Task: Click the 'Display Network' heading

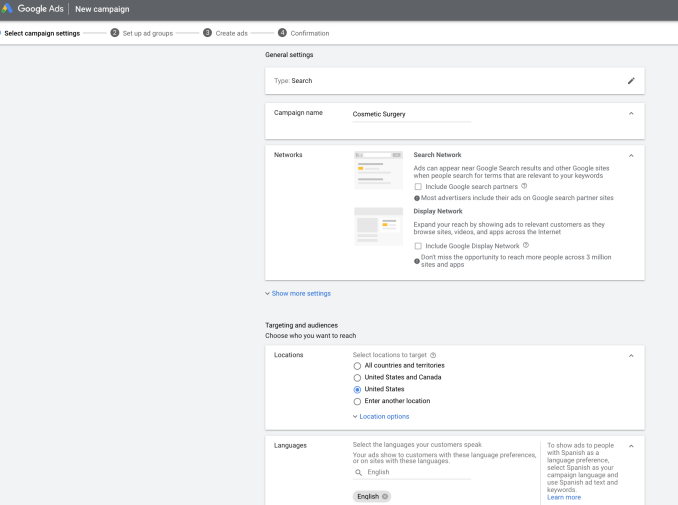Action: click(438, 211)
